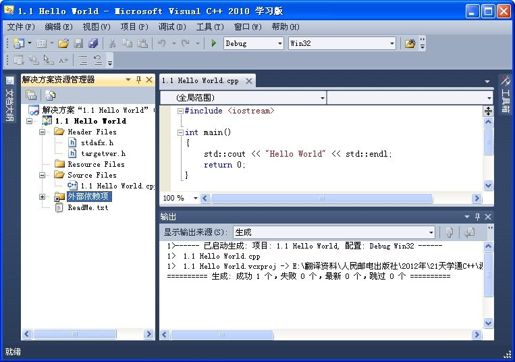Close the 1.1 Hello World.cpp tab
The height and width of the screenshot is (362, 515).
pos(249,81)
